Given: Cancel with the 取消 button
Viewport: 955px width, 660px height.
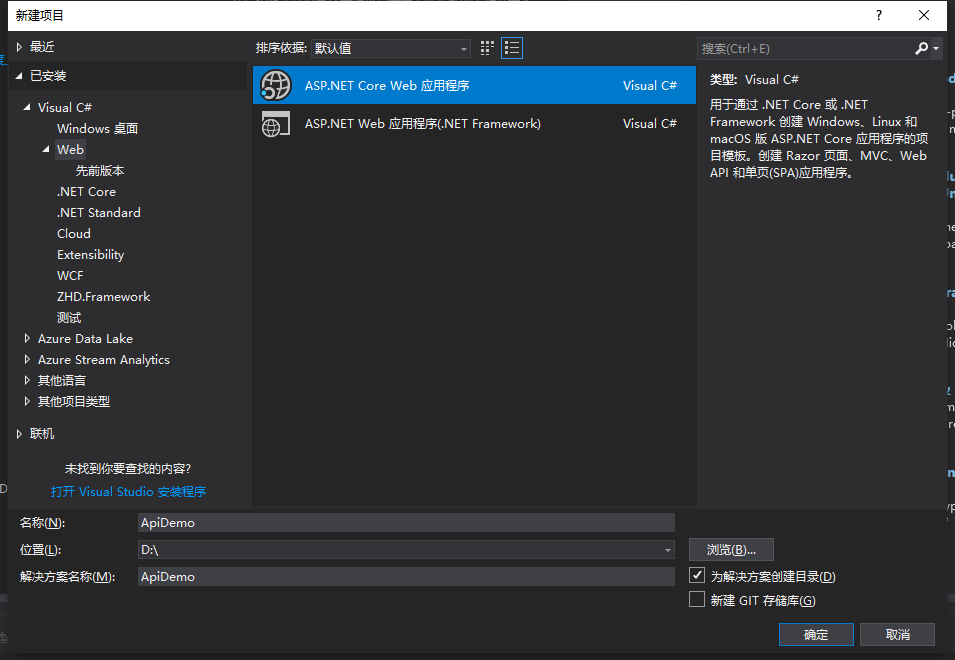Looking at the screenshot, I should 898,634.
